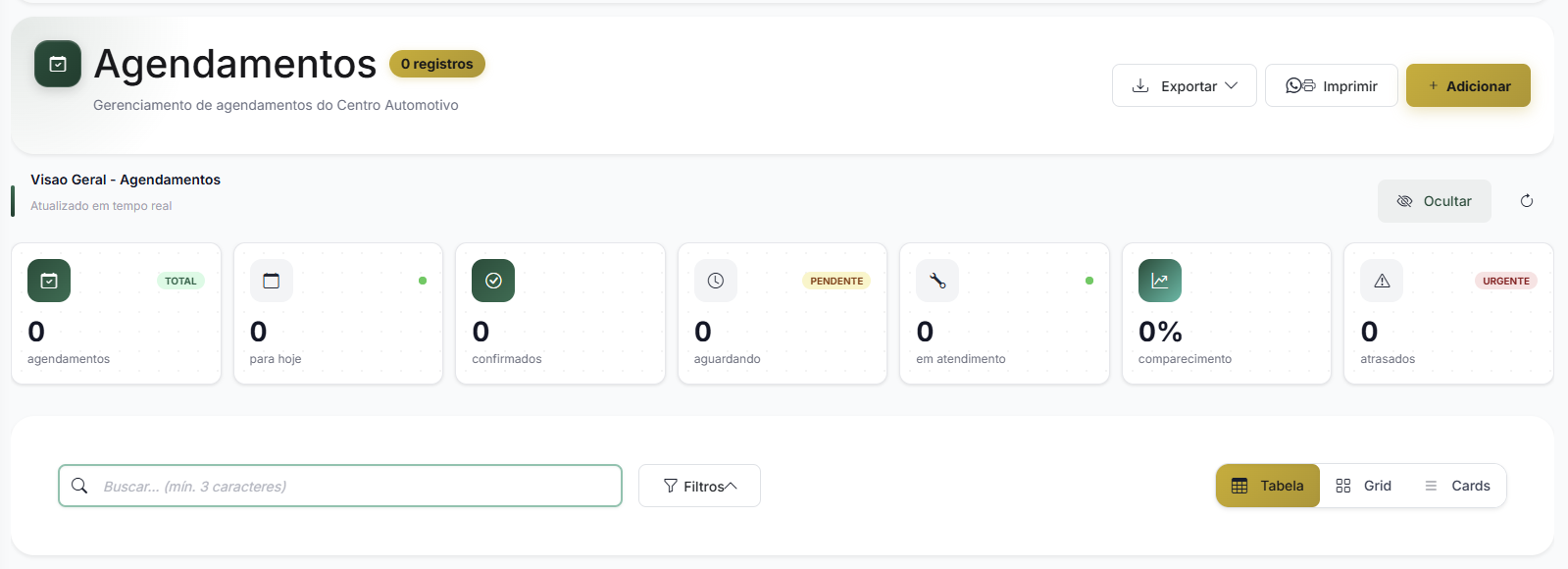Click the table icon in Tabela view
This screenshot has height=569, width=1568.
coord(1239,486)
